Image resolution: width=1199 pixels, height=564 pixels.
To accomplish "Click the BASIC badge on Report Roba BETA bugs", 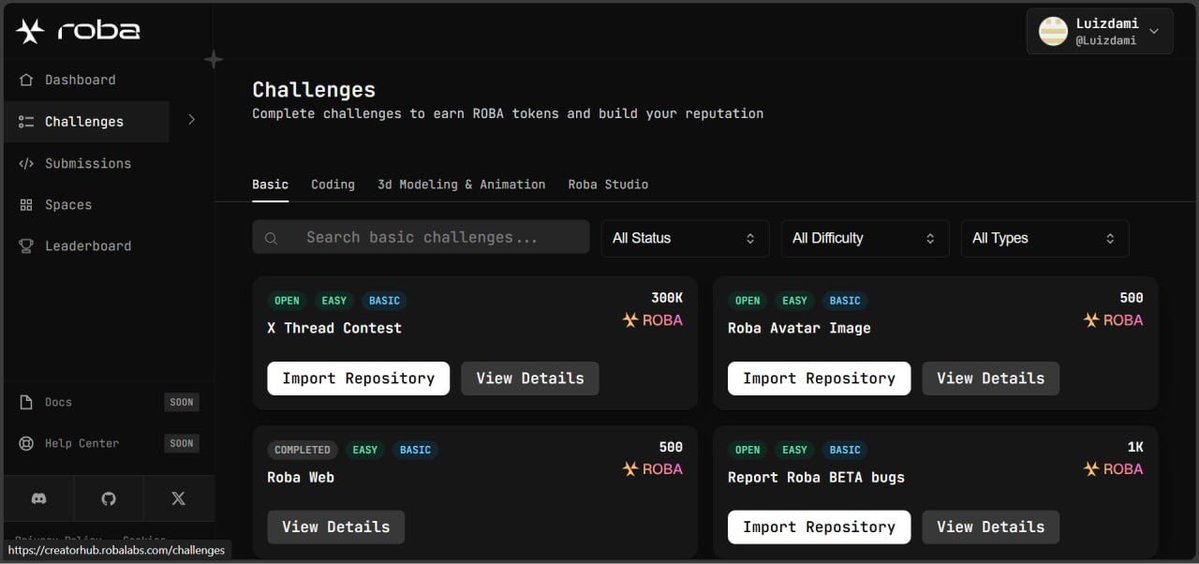I will (845, 449).
